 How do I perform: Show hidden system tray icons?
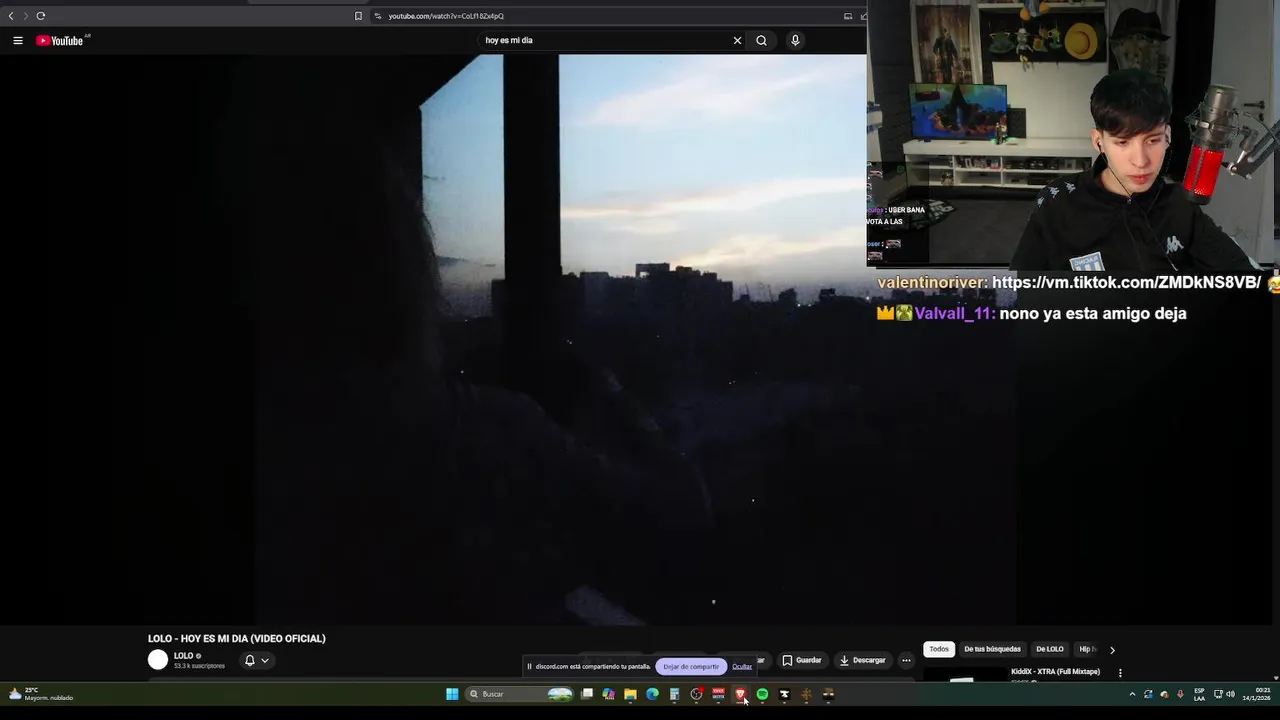coord(1132,694)
